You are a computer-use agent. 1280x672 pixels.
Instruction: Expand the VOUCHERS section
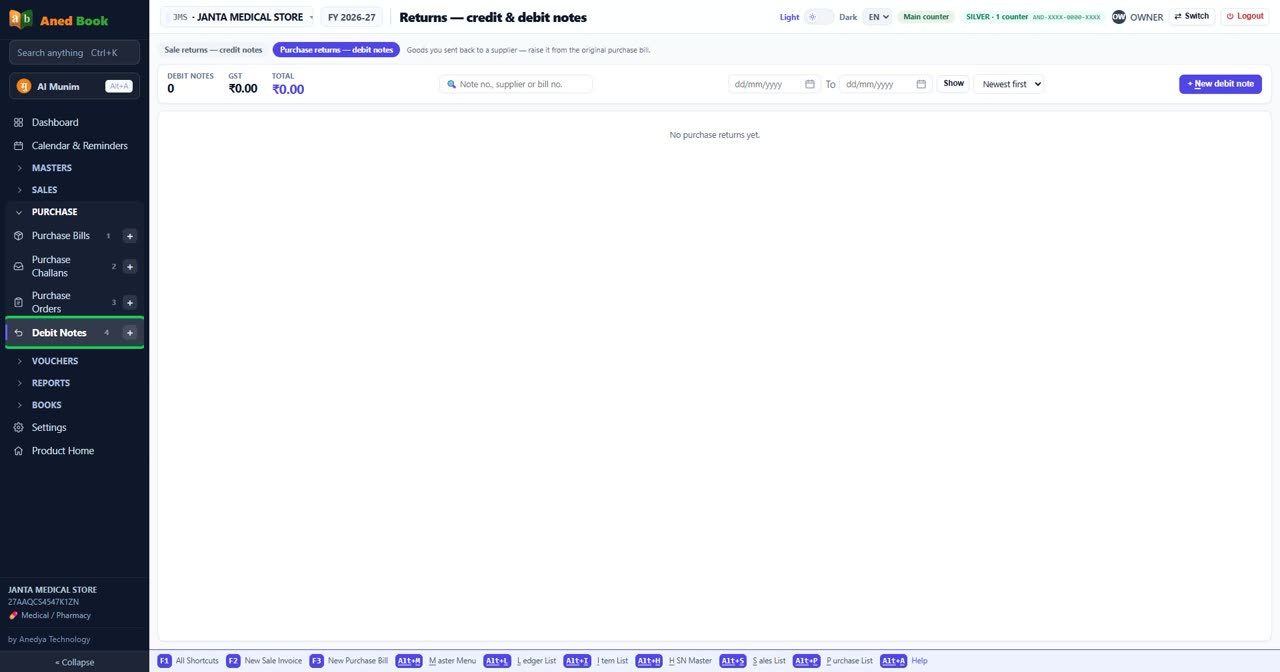click(x=75, y=361)
